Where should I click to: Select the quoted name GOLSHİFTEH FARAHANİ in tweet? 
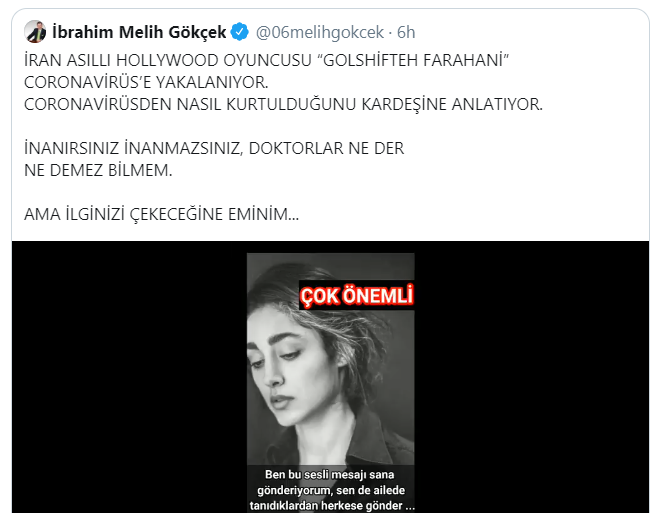click(x=414, y=60)
